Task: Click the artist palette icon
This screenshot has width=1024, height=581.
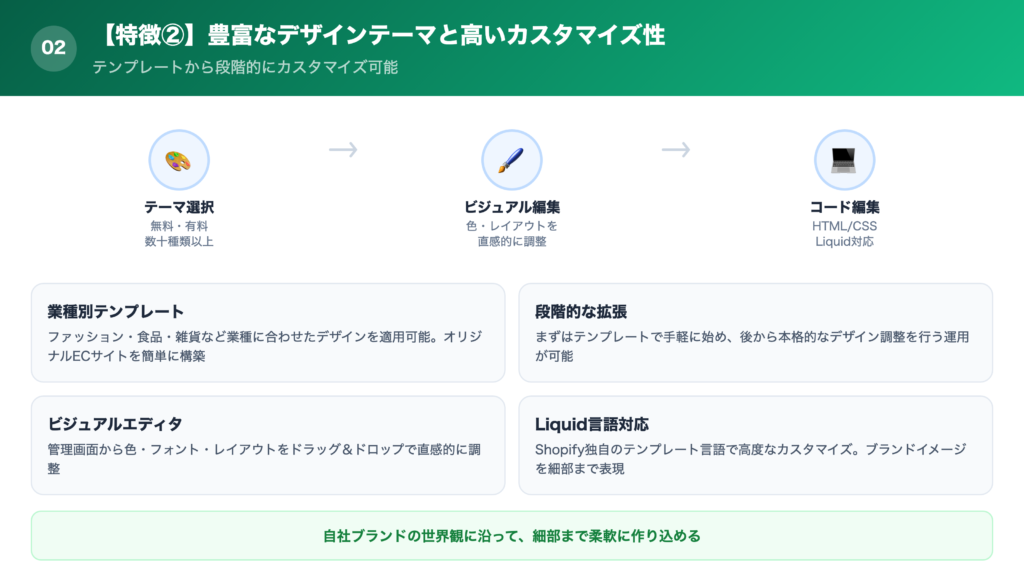Action: pyautogui.click(x=179, y=160)
